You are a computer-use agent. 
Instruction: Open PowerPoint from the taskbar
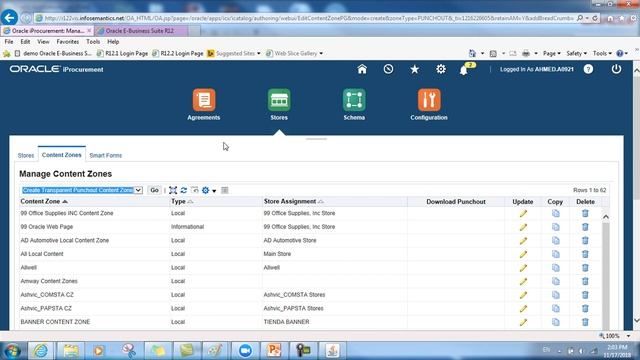(x=274, y=351)
